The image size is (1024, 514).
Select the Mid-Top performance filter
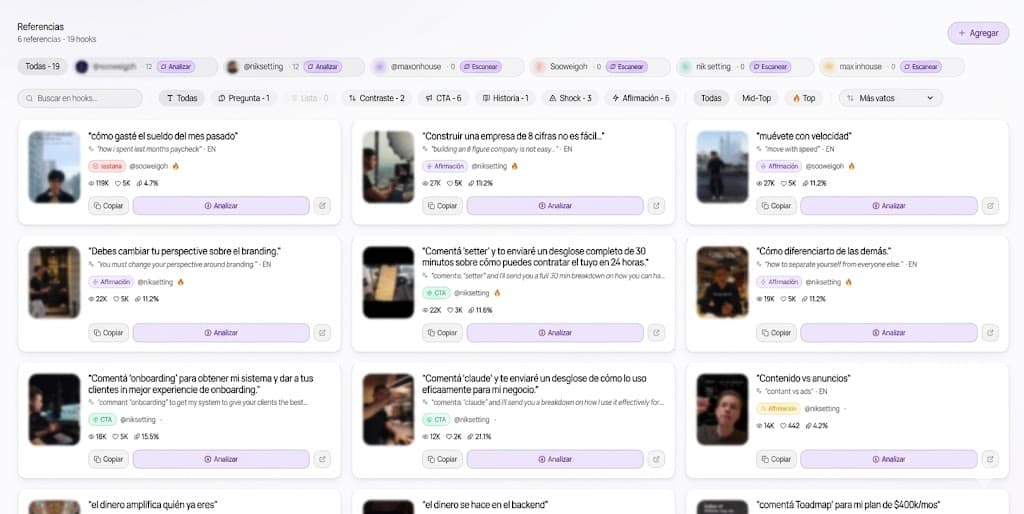click(x=756, y=99)
